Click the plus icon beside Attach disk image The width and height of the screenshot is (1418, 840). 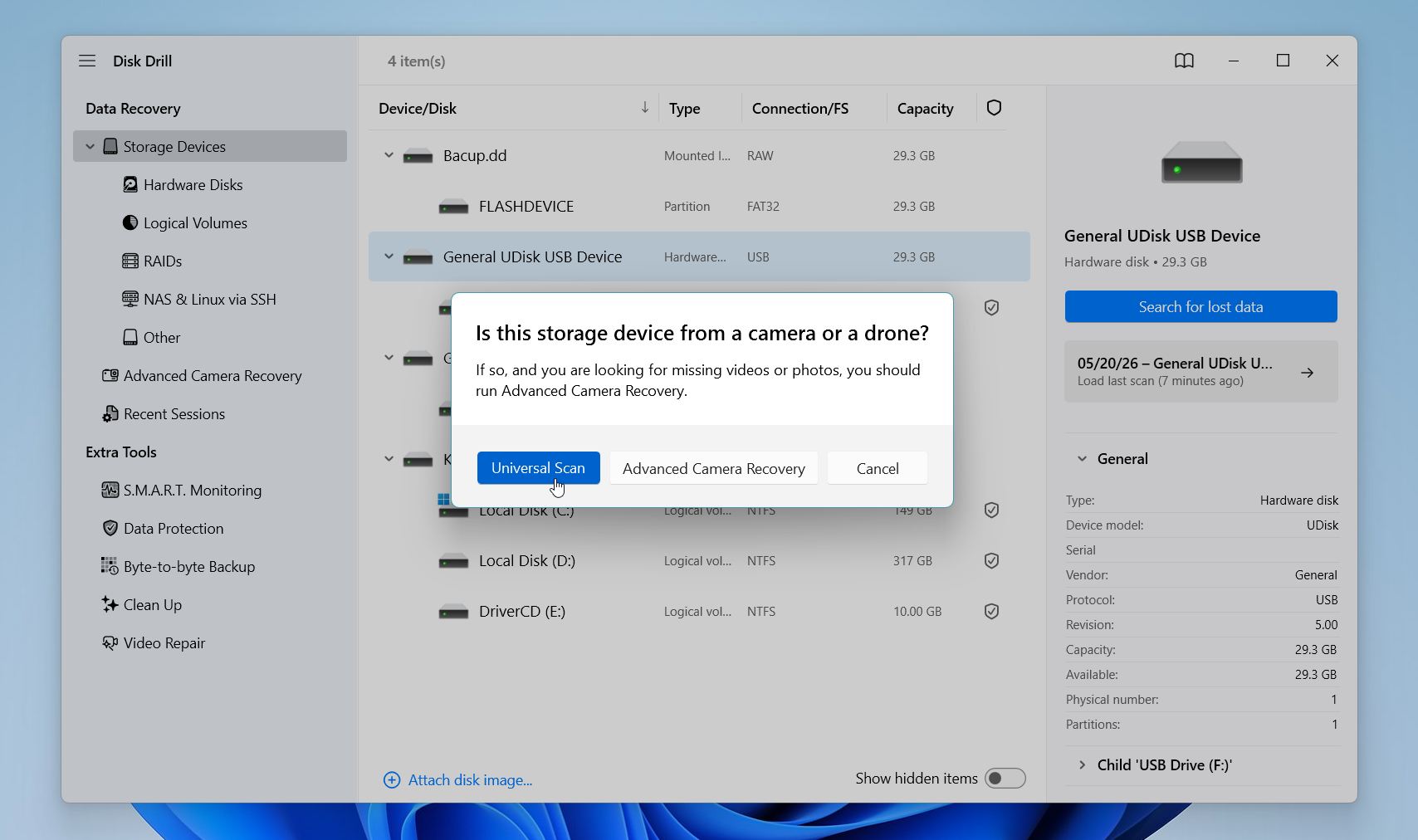click(x=391, y=779)
